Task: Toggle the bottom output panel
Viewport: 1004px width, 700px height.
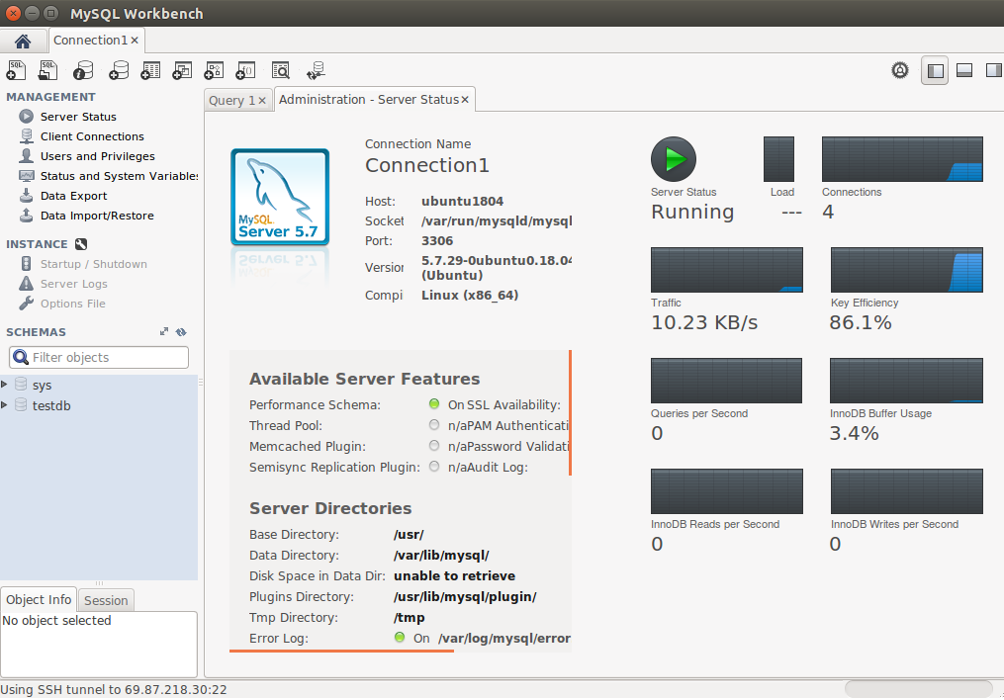Action: (964, 70)
